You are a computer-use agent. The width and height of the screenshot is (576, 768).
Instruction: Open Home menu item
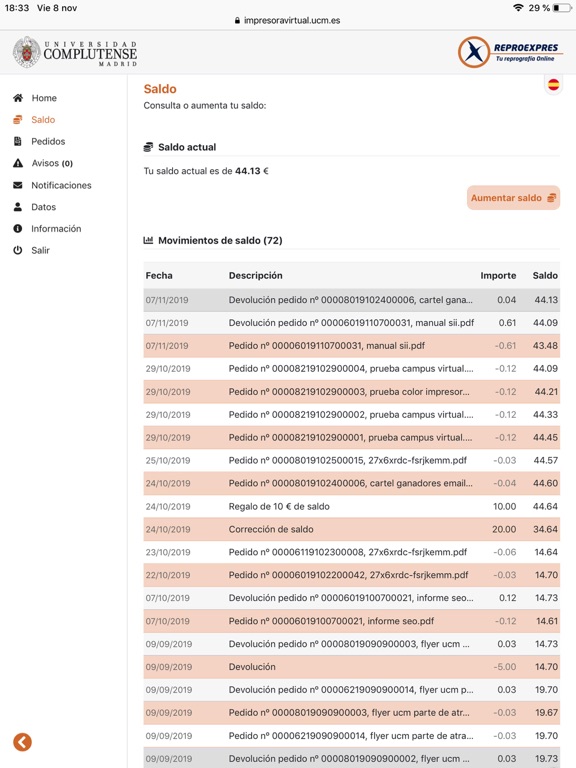pos(44,98)
